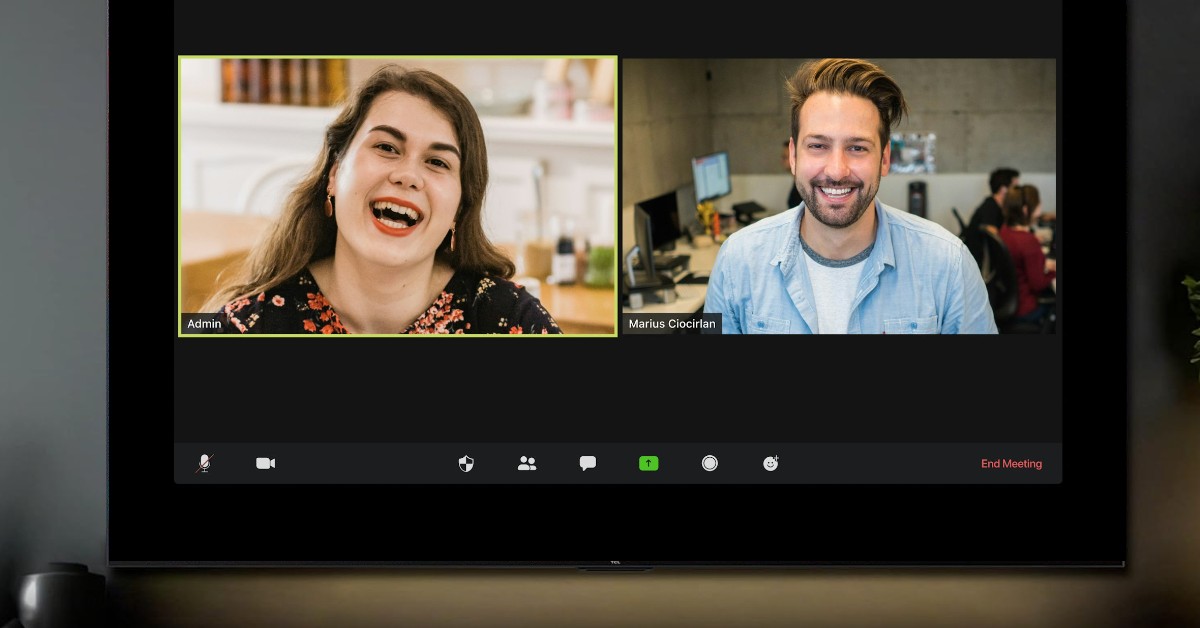1200x628 pixels.
Task: Select the Admin video tile
Action: tap(398, 196)
